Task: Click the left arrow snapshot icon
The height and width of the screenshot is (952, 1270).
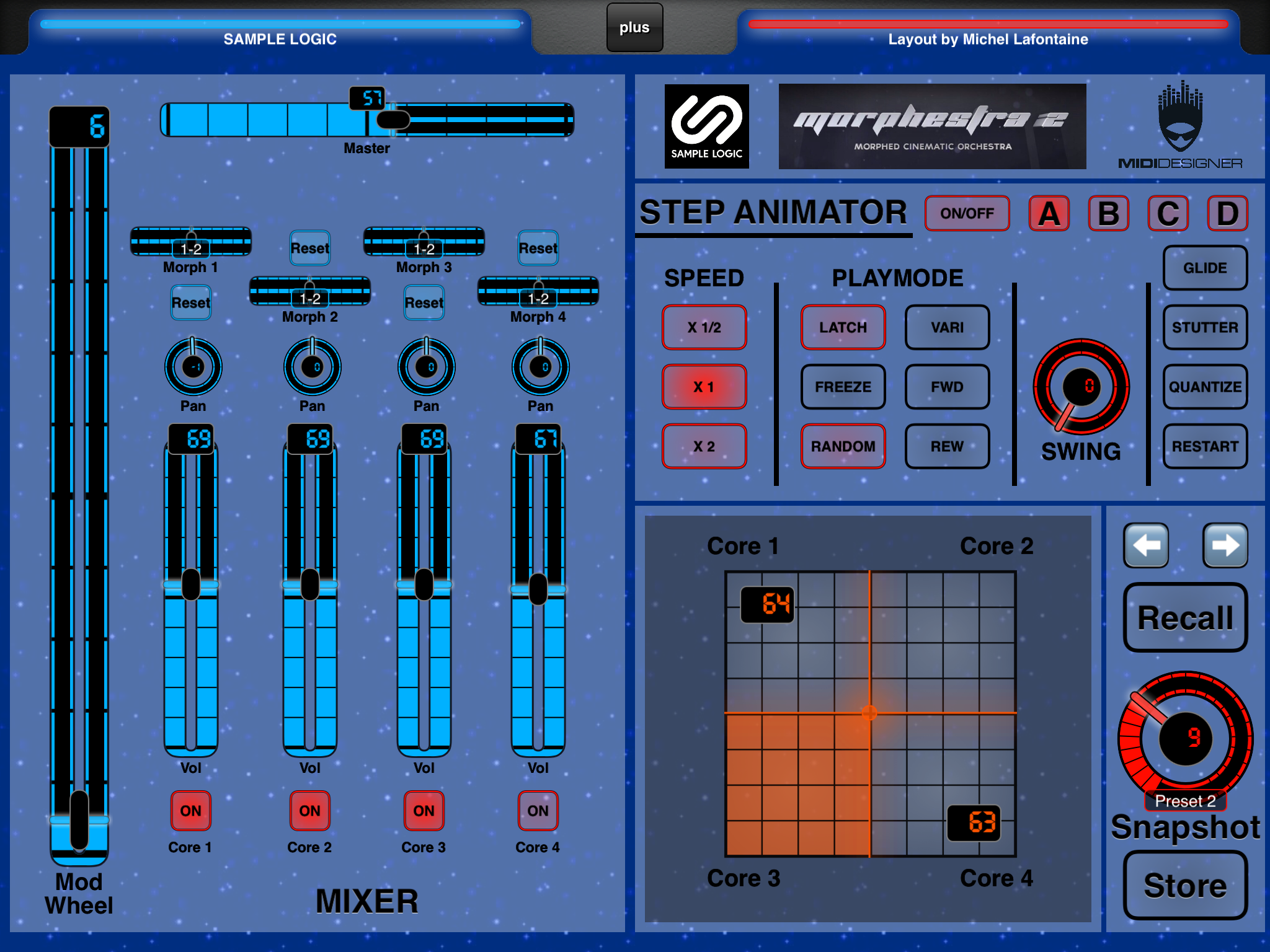Action: click(1146, 545)
